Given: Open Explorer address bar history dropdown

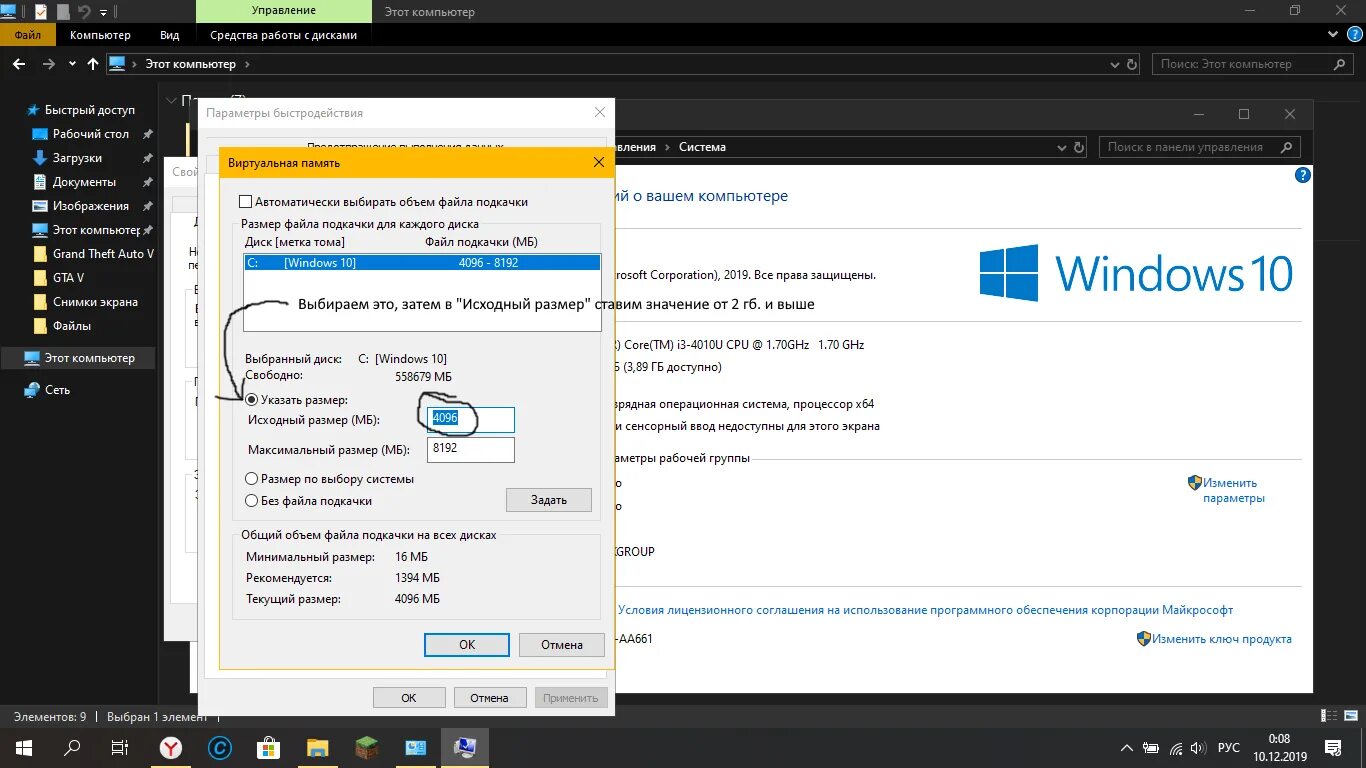Looking at the screenshot, I should 1115,64.
